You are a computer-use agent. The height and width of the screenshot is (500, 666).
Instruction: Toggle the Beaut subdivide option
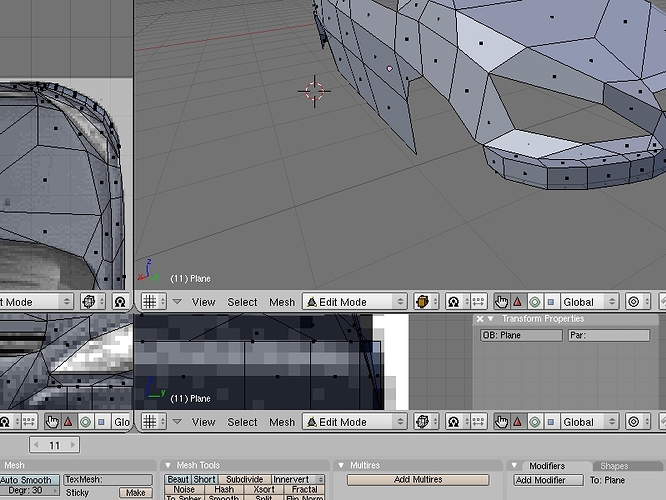[178, 480]
